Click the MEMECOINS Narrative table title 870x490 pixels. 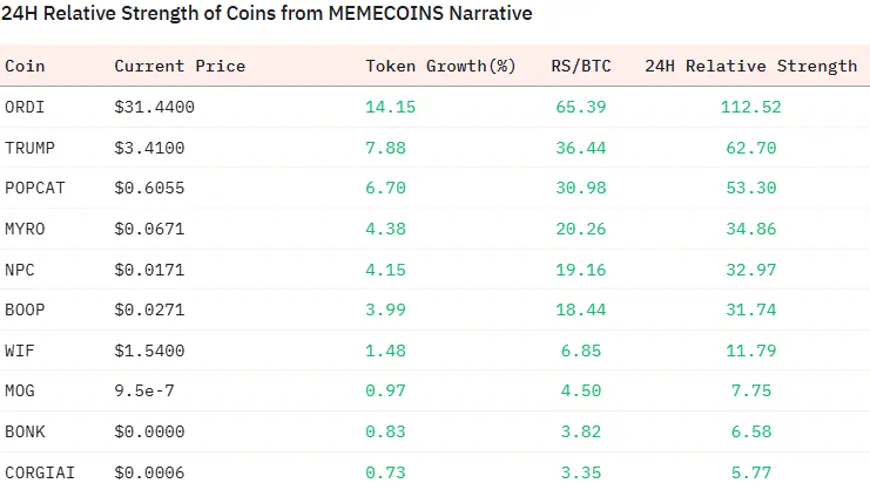tap(266, 14)
